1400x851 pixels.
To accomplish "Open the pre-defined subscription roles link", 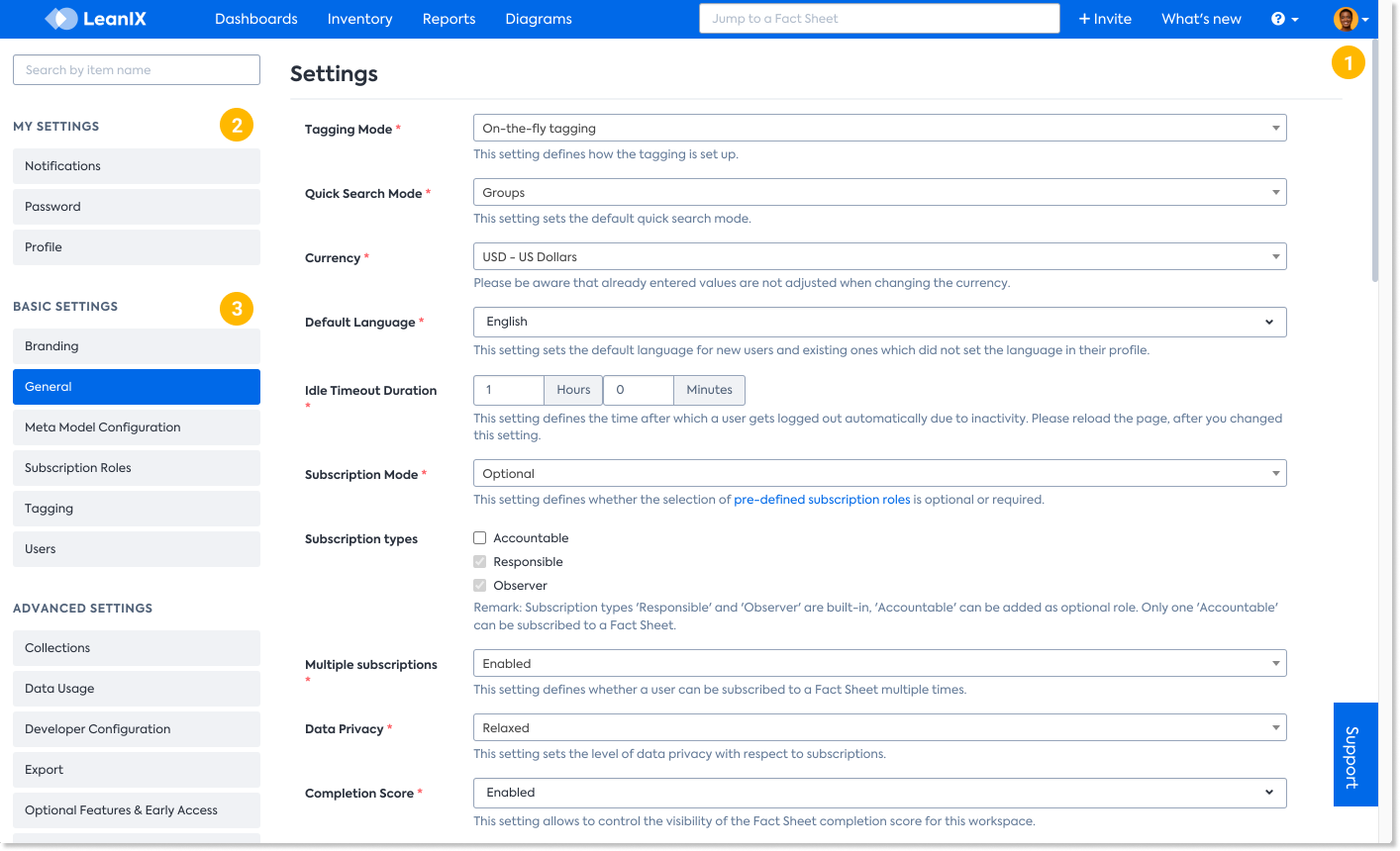I will (822, 500).
